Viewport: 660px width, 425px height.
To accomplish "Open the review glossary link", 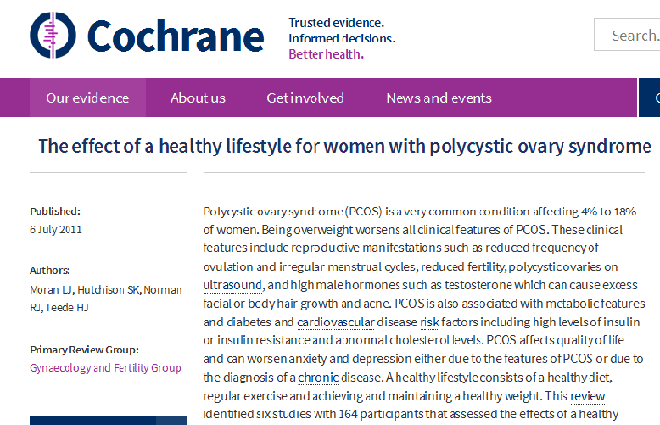I will (588, 396).
